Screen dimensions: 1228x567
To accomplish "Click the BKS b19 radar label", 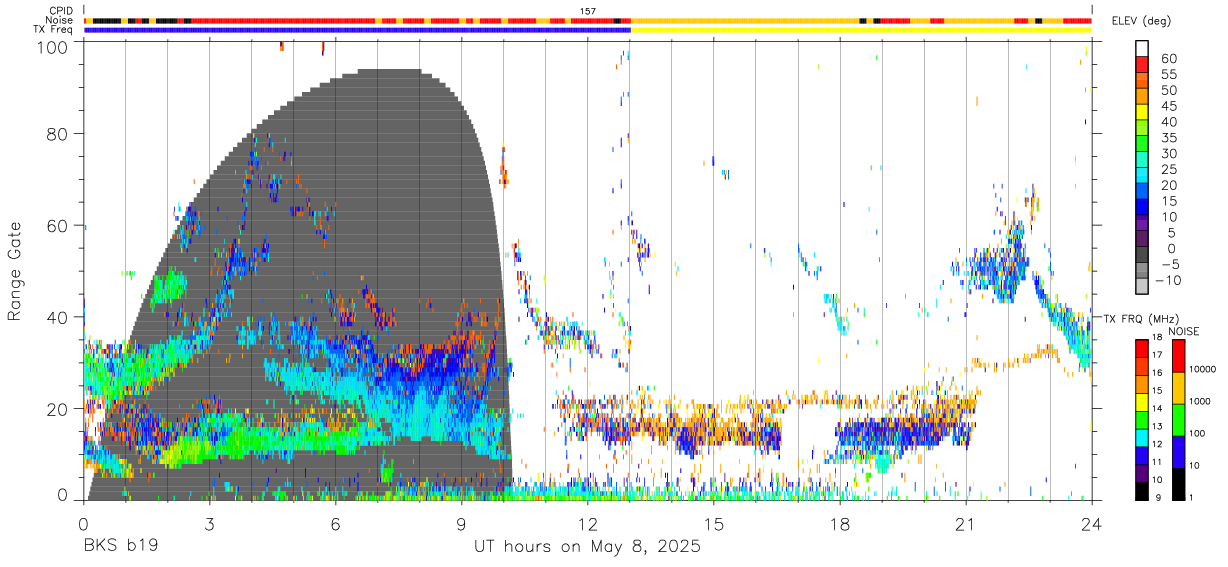I will click(x=120, y=547).
